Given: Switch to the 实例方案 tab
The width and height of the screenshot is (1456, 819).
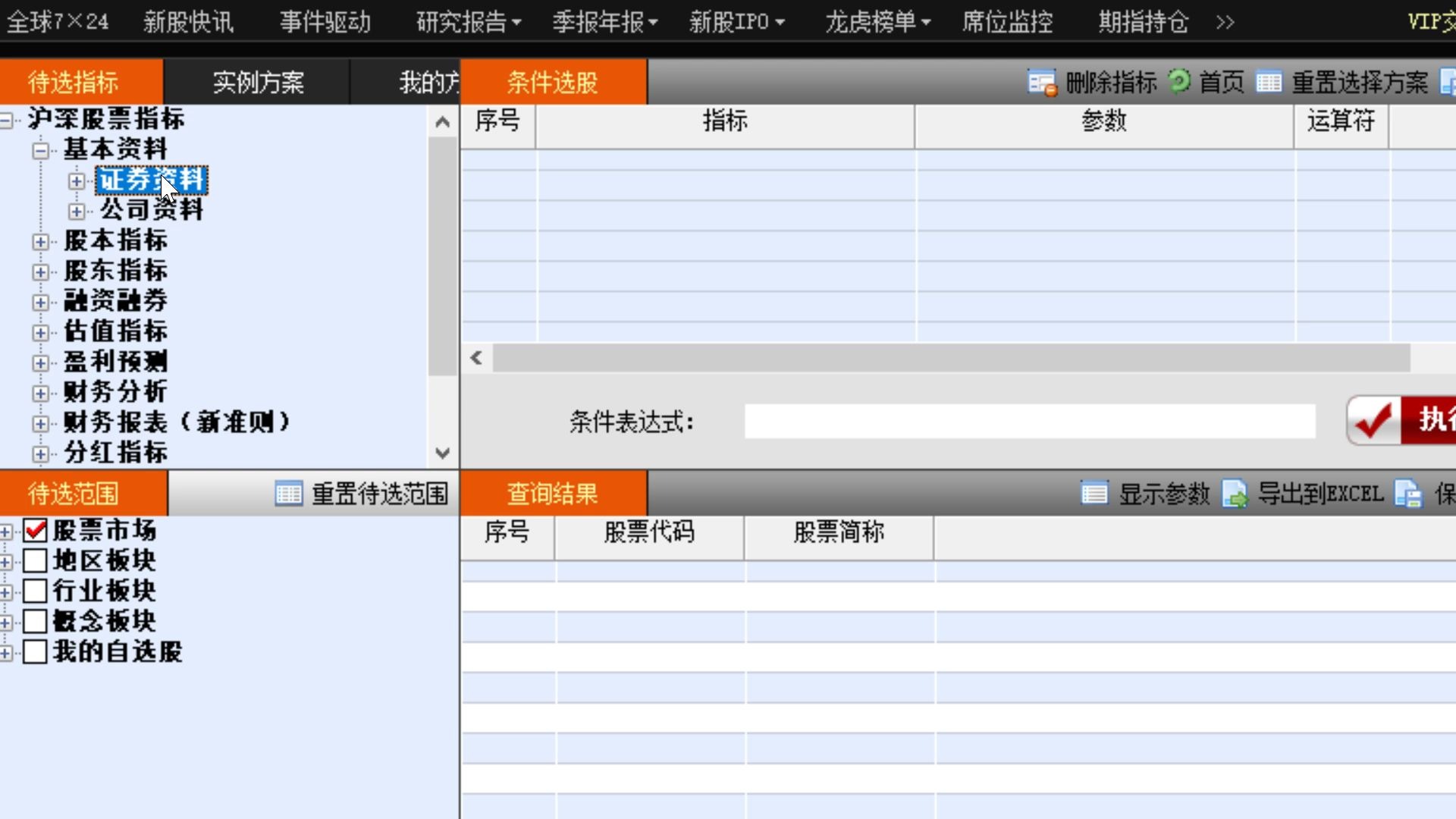Looking at the screenshot, I should (258, 81).
